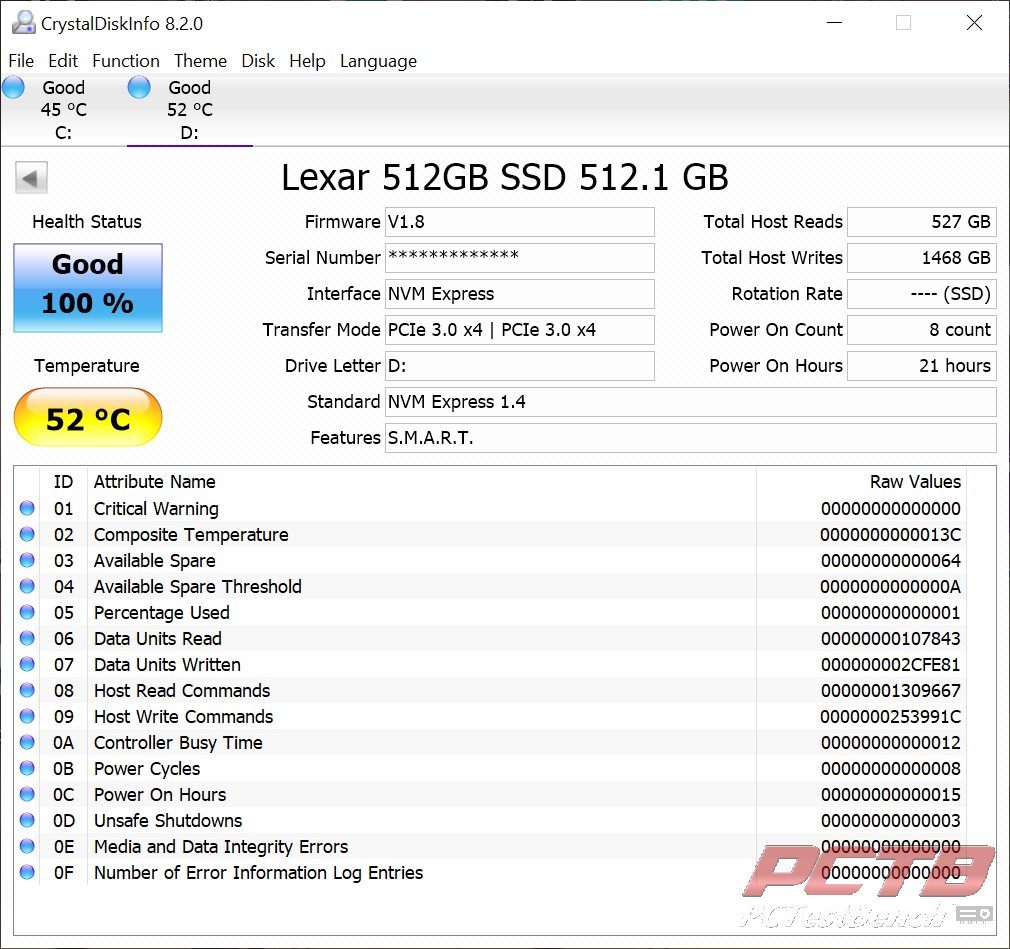Select the Percentage Used attribute name
Image resolution: width=1010 pixels, height=949 pixels.
click(162, 613)
